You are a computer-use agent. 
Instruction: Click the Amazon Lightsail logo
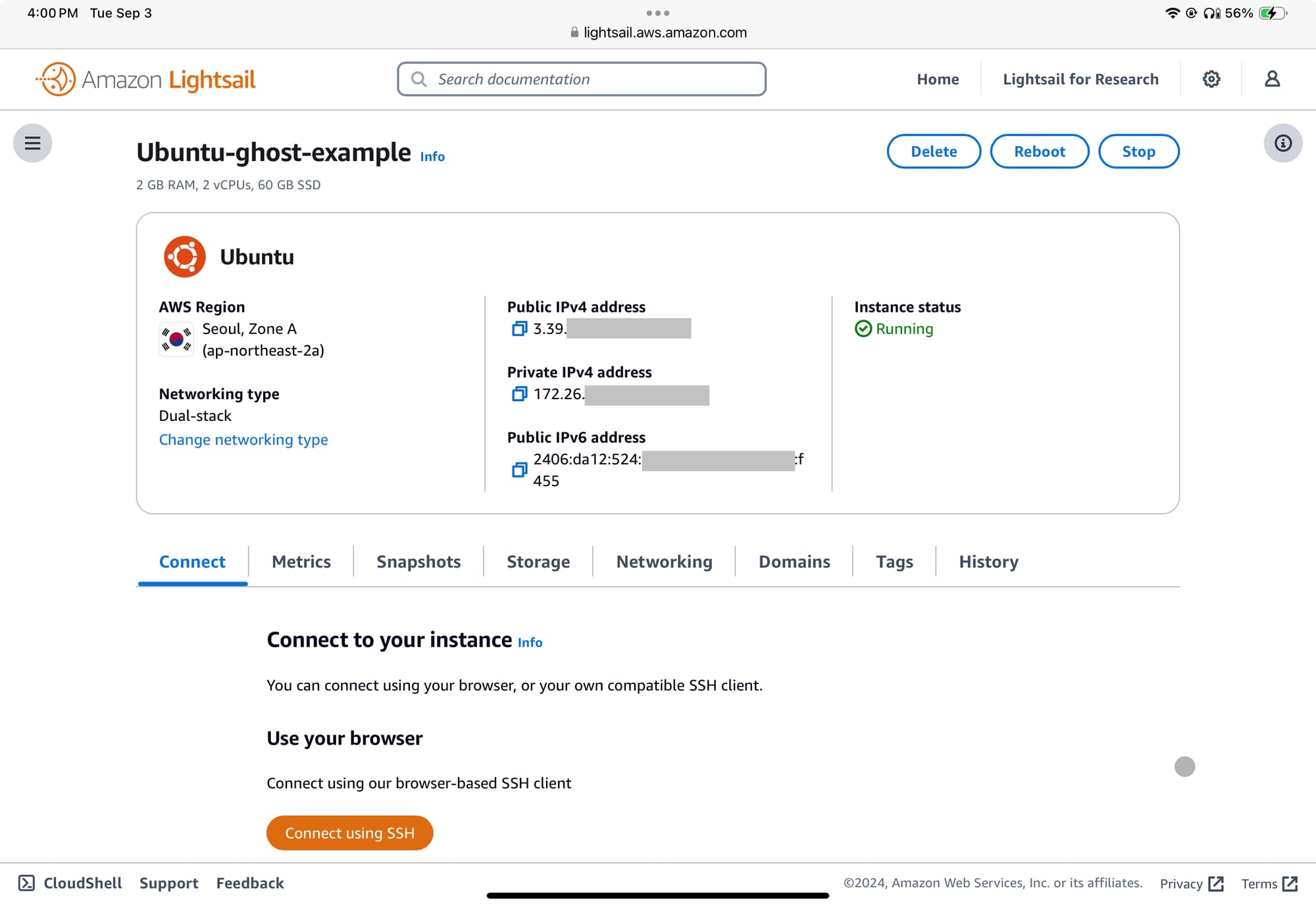pyautogui.click(x=145, y=80)
